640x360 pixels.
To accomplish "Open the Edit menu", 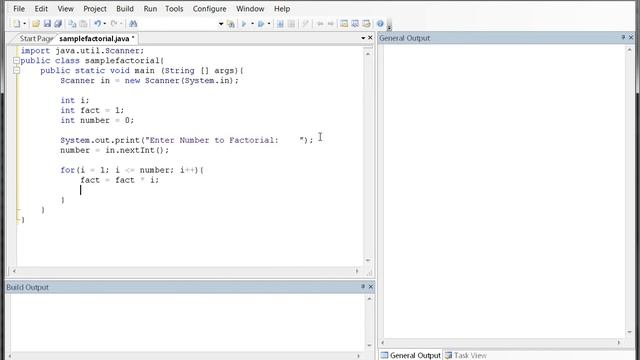I will tap(41, 9).
